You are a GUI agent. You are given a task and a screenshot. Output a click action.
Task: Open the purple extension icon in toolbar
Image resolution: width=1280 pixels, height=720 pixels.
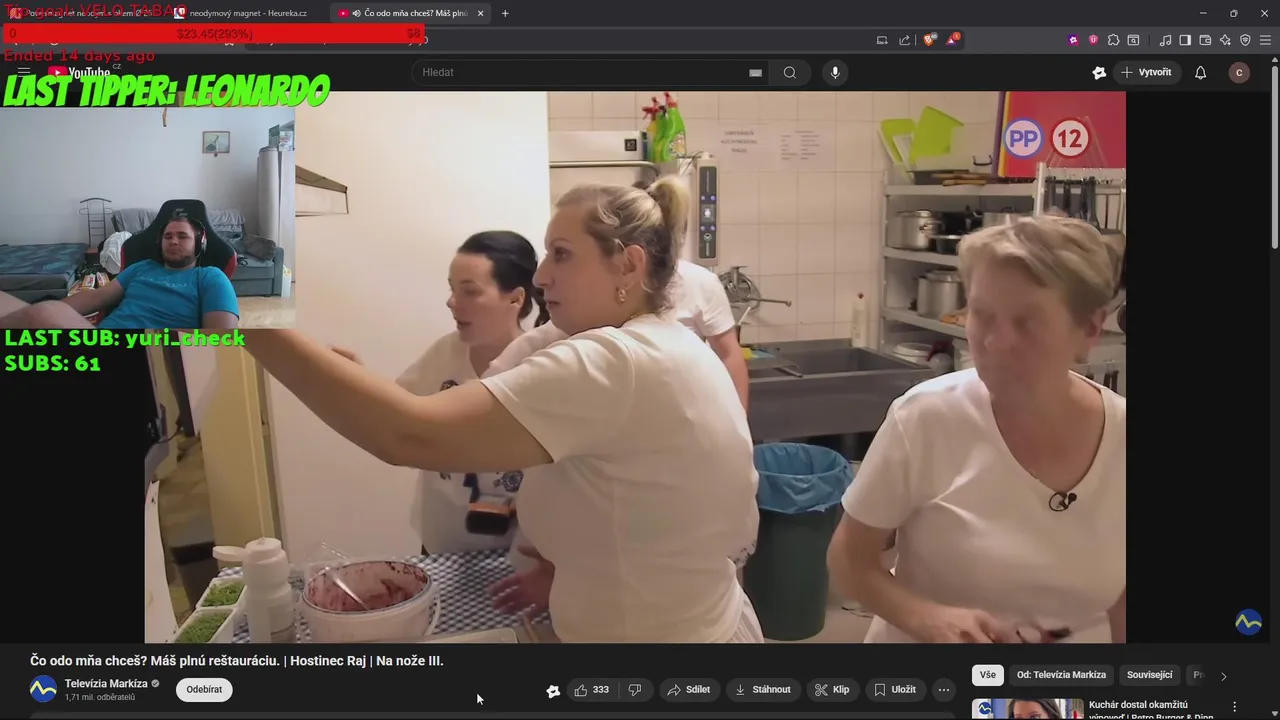(x=1073, y=40)
